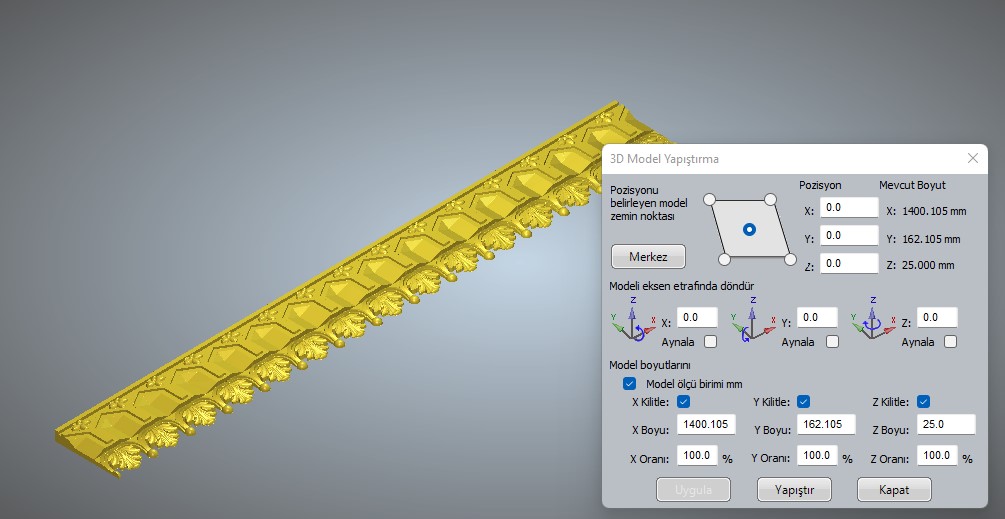Image resolution: width=1005 pixels, height=519 pixels.
Task: Click the Z axis rotation icon
Action: pos(871,322)
